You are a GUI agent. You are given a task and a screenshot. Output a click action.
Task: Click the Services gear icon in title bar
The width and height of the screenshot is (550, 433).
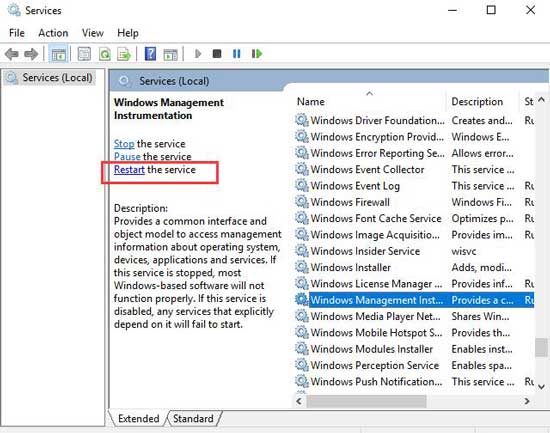(x=14, y=11)
